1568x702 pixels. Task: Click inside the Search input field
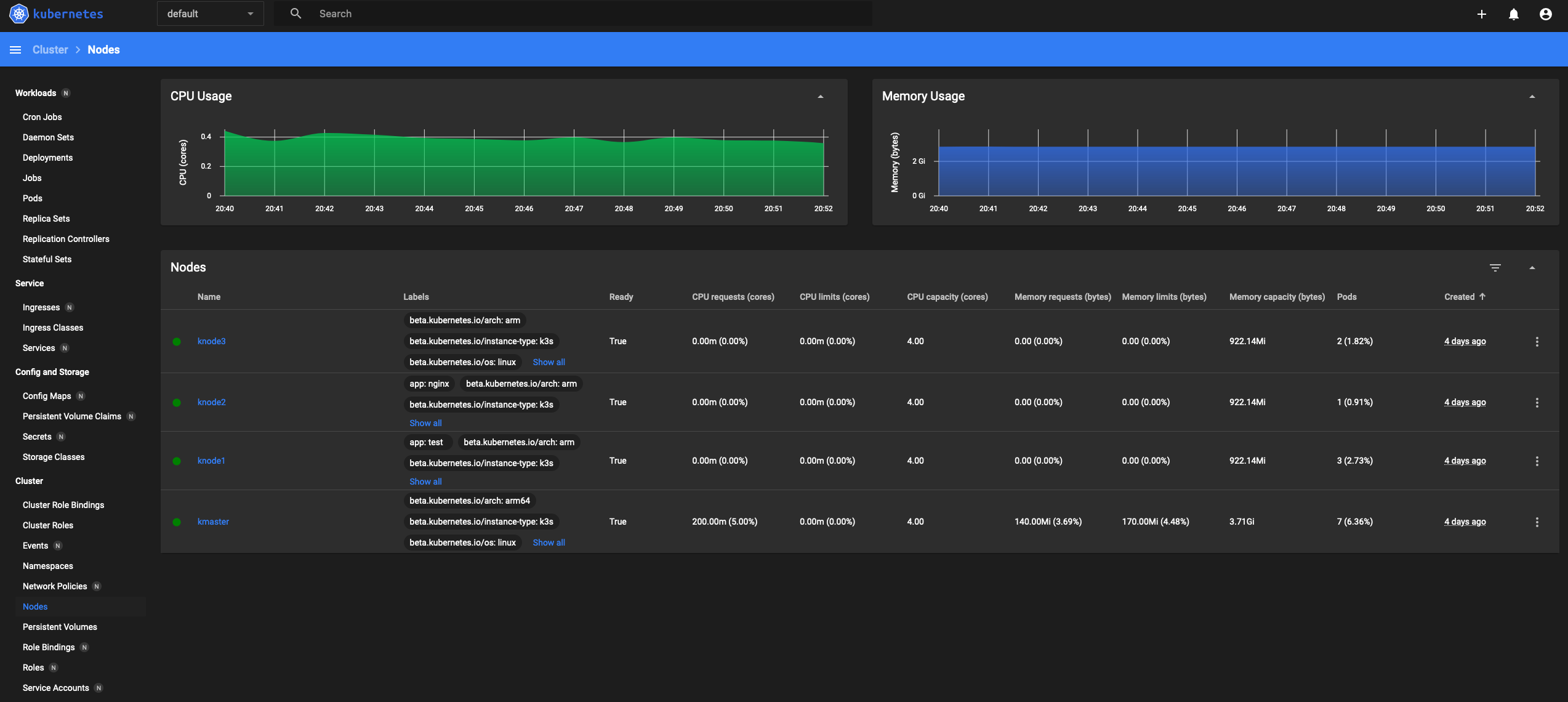[591, 14]
